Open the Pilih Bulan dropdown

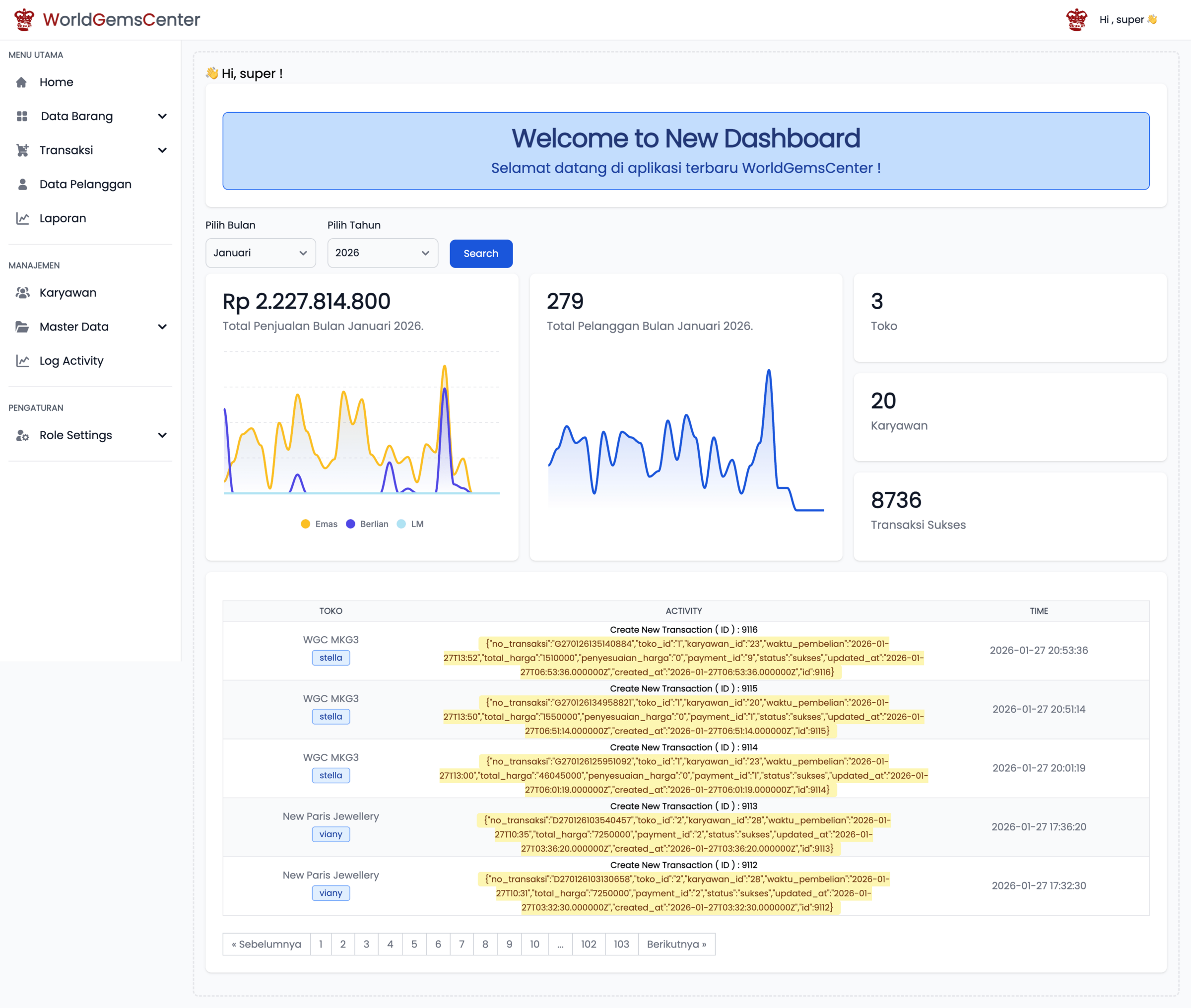[x=261, y=253]
